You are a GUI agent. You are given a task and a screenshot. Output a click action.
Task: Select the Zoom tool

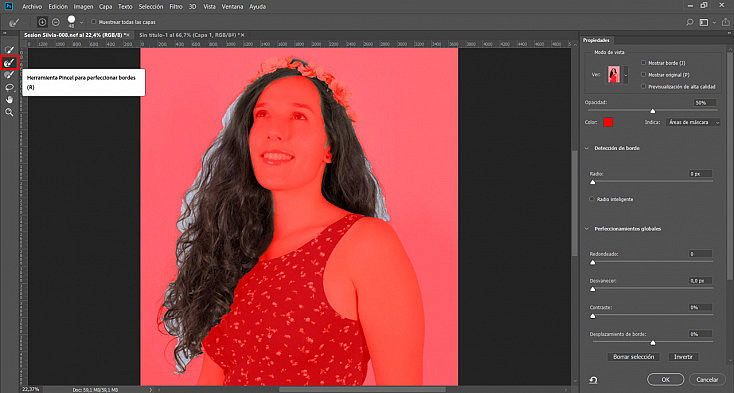click(9, 112)
